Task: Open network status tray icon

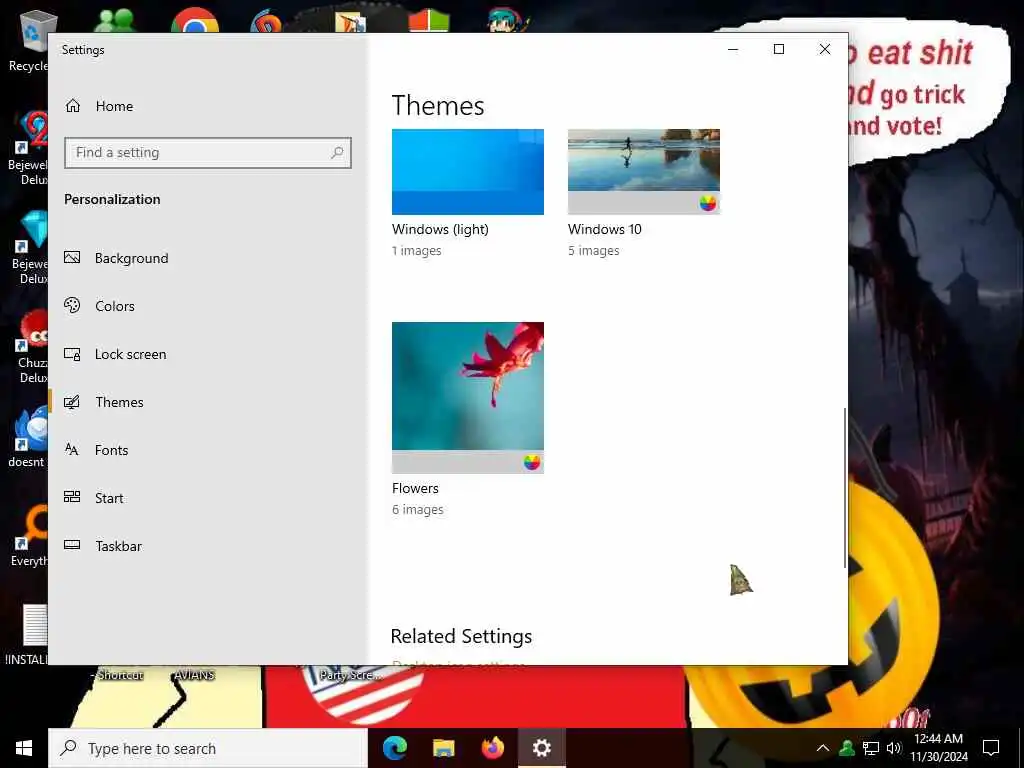Action: [871, 748]
